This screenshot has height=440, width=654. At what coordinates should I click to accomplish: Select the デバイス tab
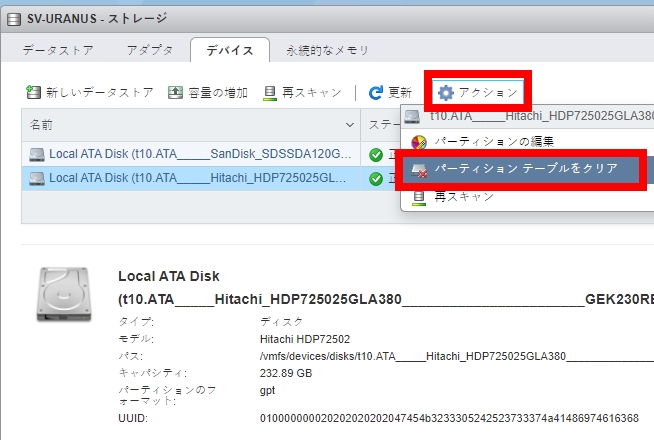(x=230, y=50)
